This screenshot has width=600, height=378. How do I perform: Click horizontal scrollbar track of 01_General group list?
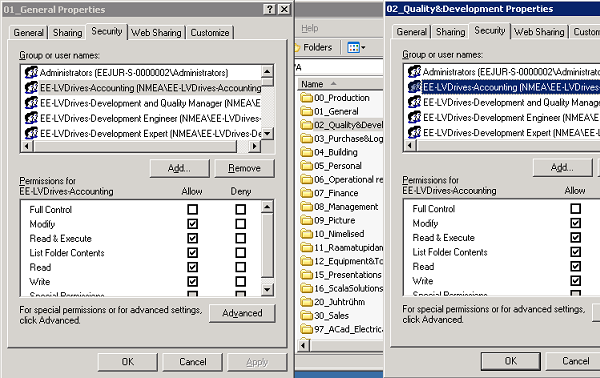[x=243, y=146]
